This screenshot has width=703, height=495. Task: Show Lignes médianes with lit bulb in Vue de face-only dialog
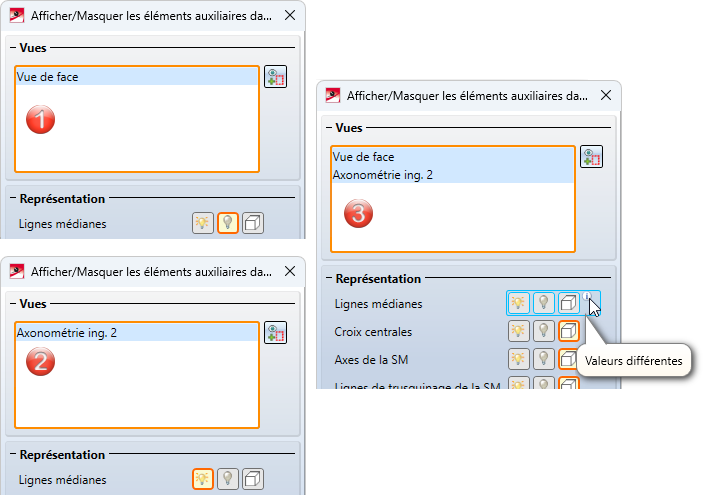click(x=203, y=223)
